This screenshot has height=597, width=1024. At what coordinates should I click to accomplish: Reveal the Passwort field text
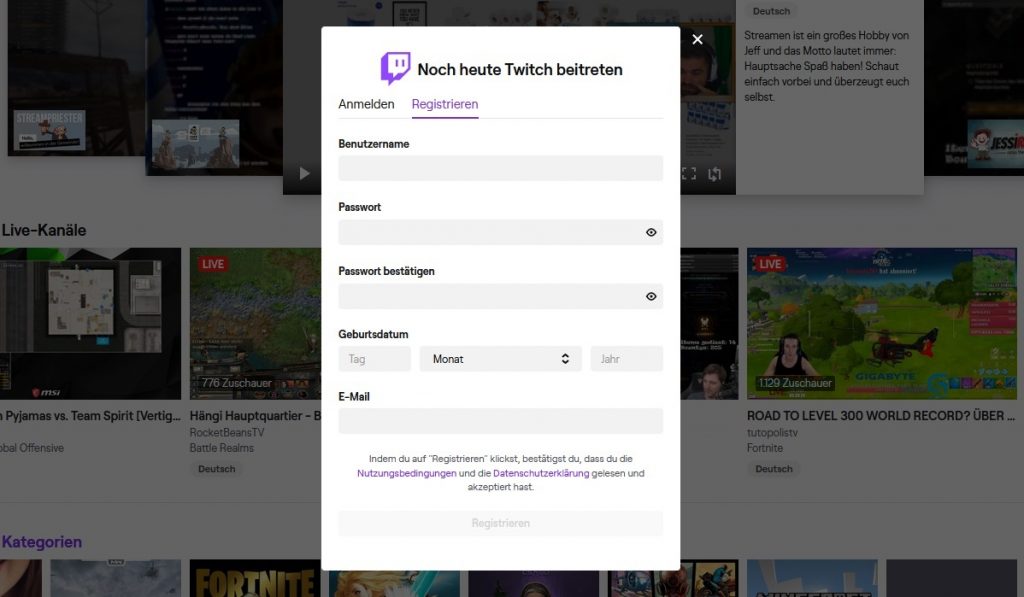tap(651, 232)
